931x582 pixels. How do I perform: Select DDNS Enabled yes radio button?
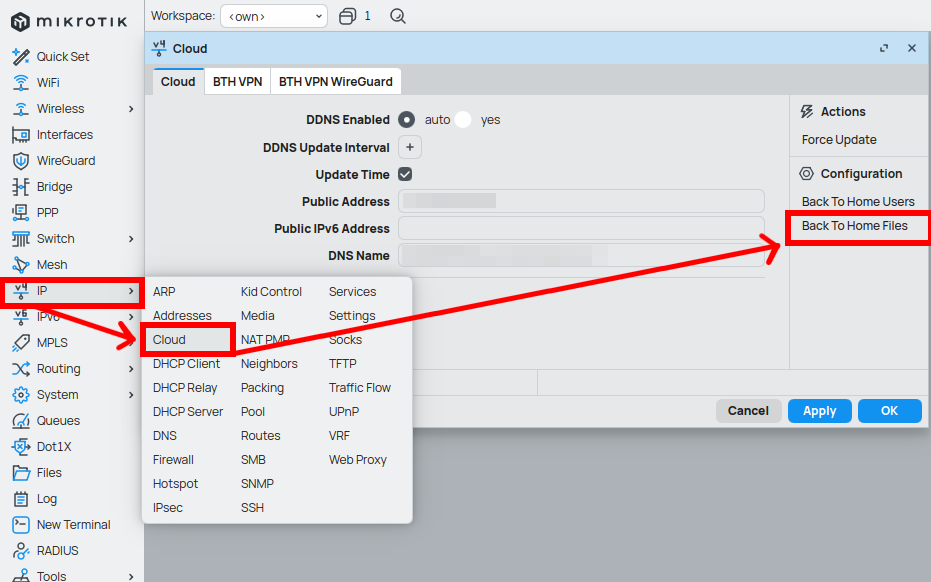[463, 120]
